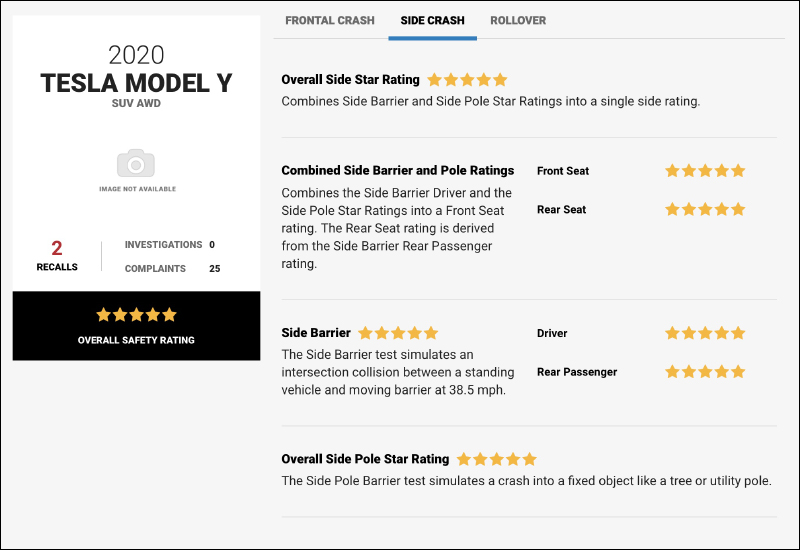Image resolution: width=800 pixels, height=550 pixels.
Task: Click the Driver star rating
Action: pos(705,333)
